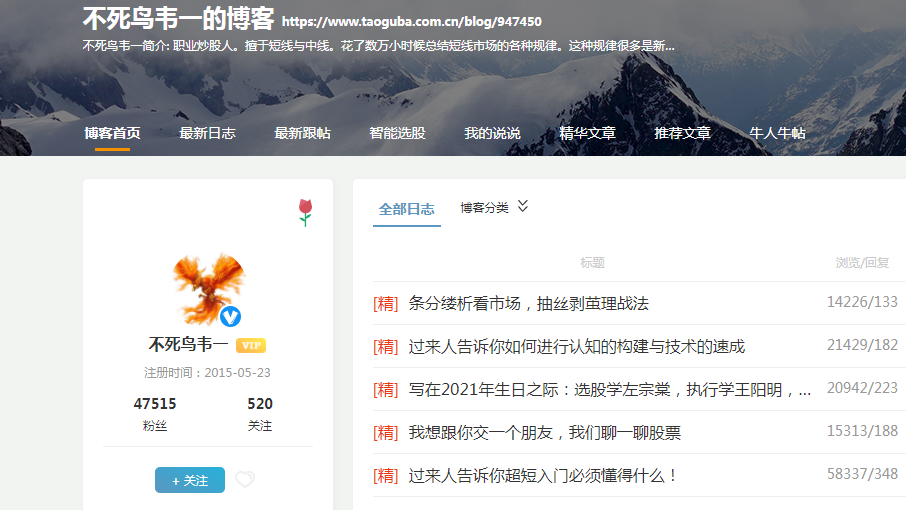Open the 我的说说 navigation item
906x510 pixels.
pos(492,133)
